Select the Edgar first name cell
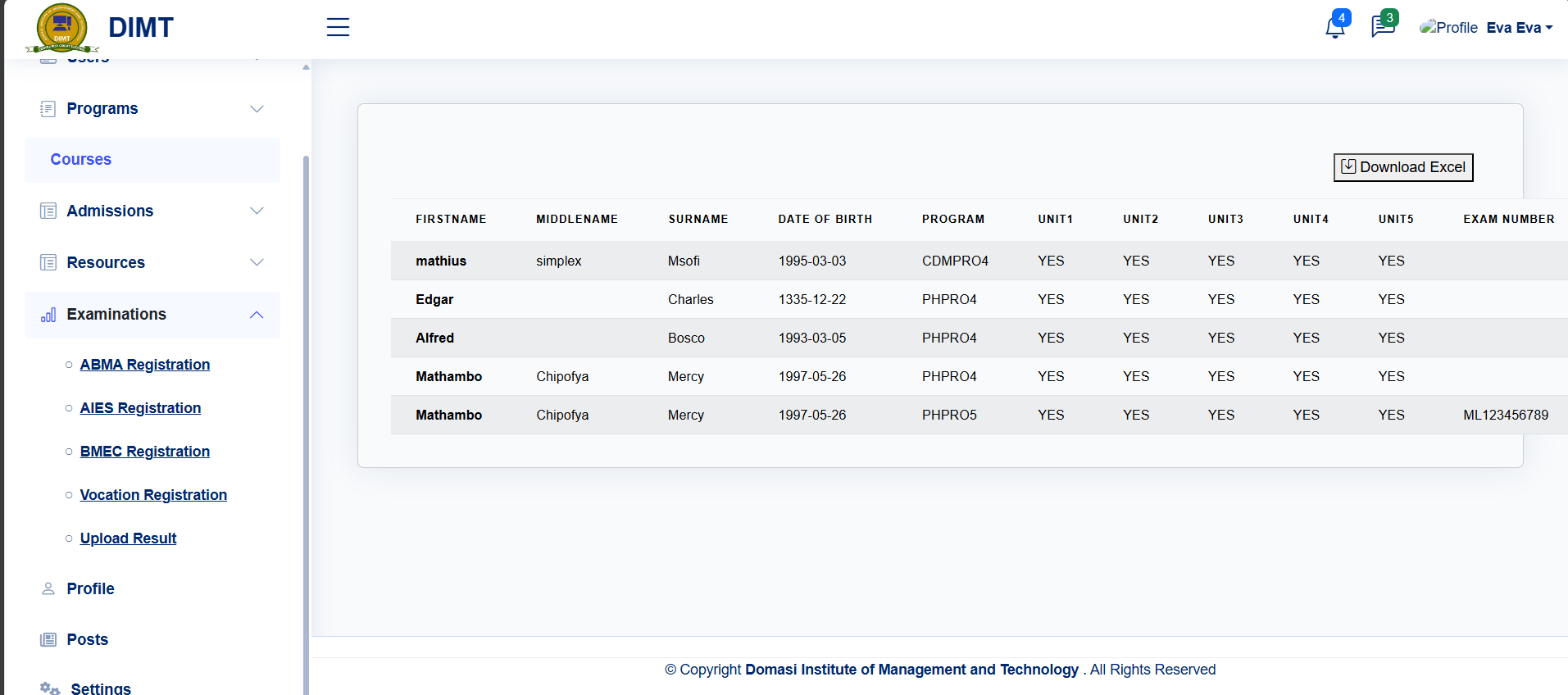This screenshot has width=1568, height=695. pos(434,299)
